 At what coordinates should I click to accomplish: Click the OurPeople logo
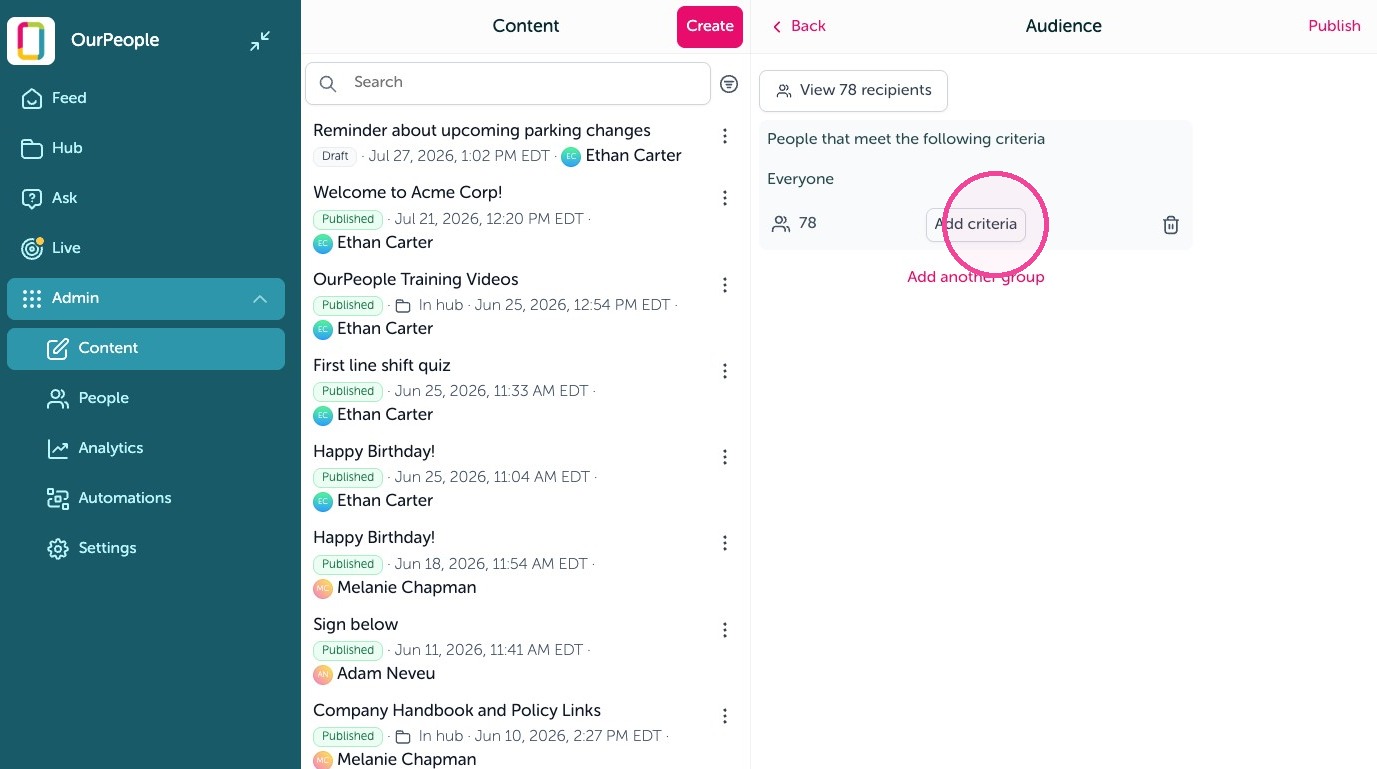tap(31, 41)
